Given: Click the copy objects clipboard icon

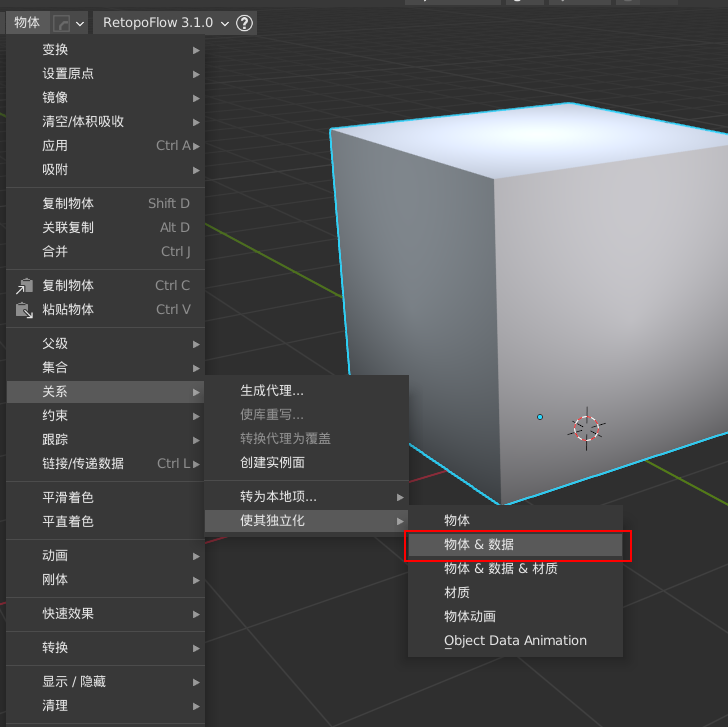Looking at the screenshot, I should (25, 286).
